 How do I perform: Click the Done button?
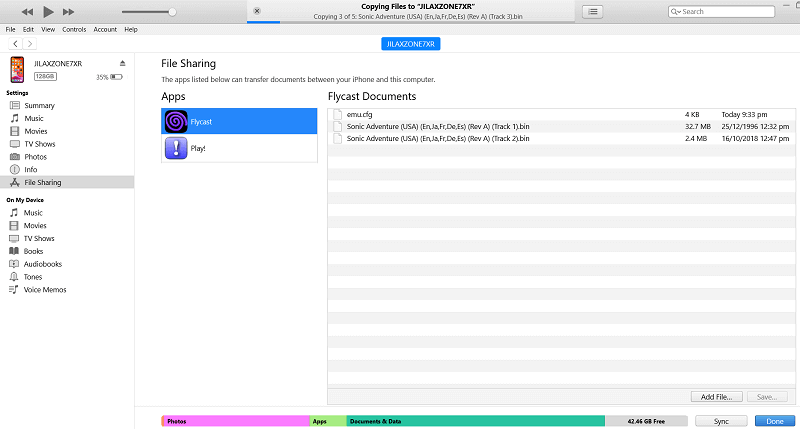(774, 421)
